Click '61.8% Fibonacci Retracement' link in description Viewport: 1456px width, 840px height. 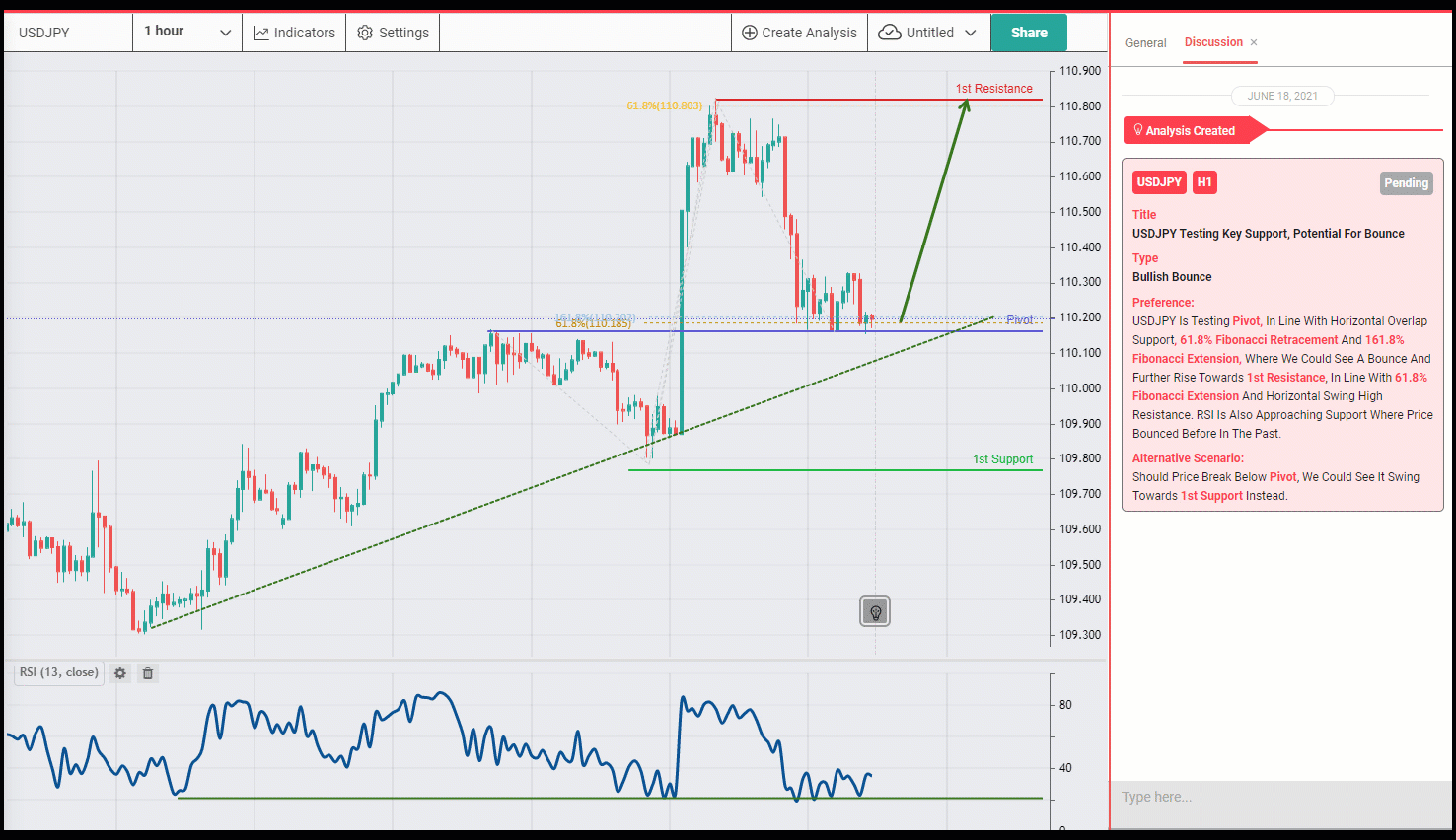point(1259,340)
